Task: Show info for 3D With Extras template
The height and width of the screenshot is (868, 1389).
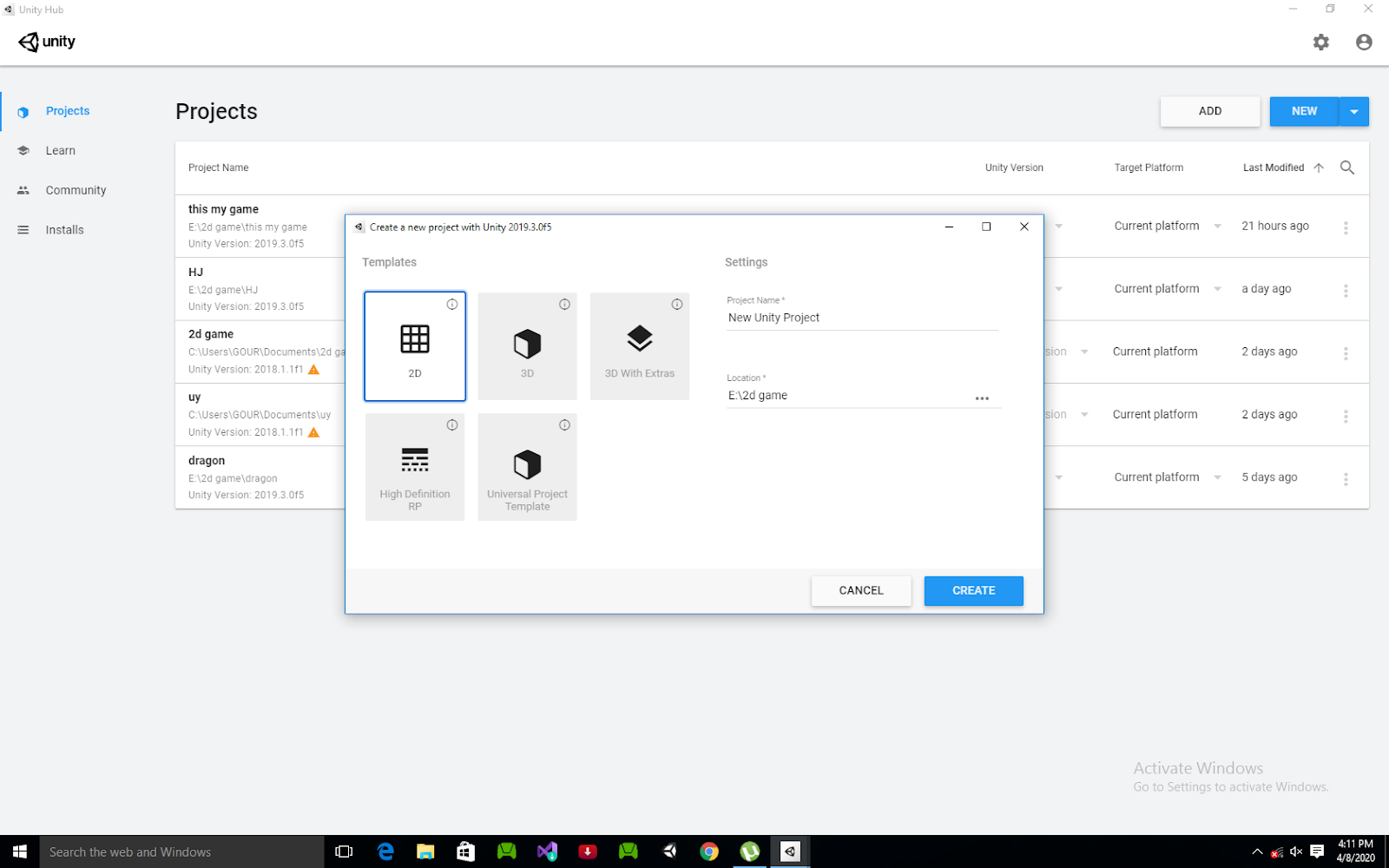Action: coord(677,304)
